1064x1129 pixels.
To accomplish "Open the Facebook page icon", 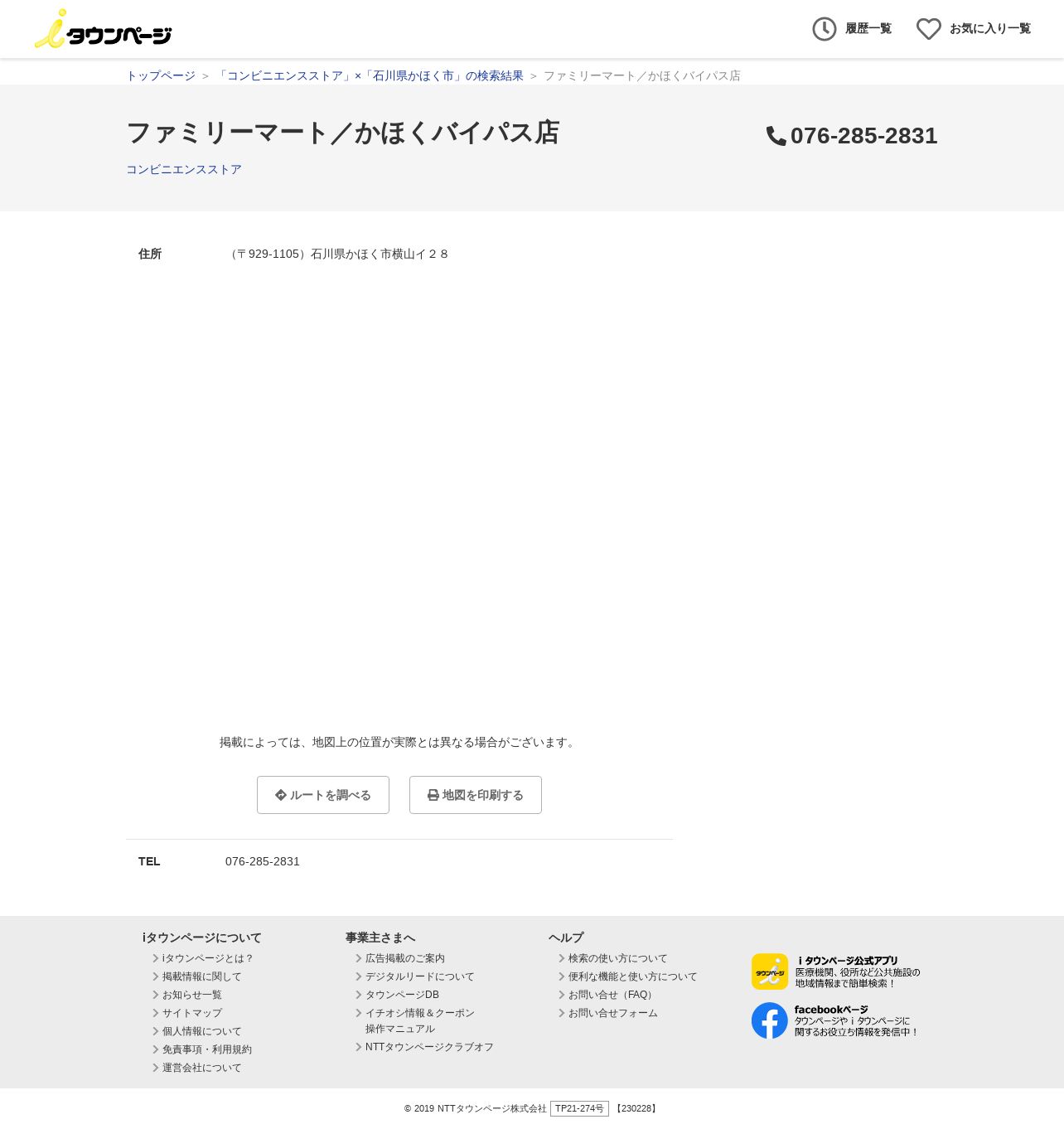I will [770, 1020].
